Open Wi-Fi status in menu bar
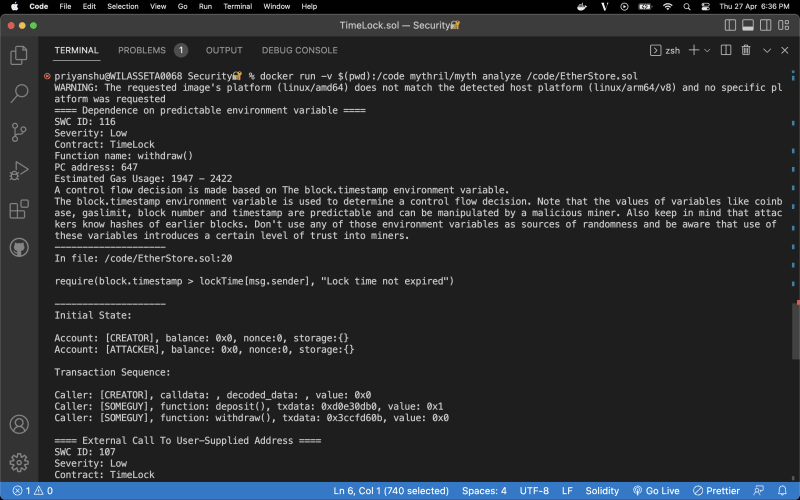Viewport: 800px width, 500px height. pos(667,6)
